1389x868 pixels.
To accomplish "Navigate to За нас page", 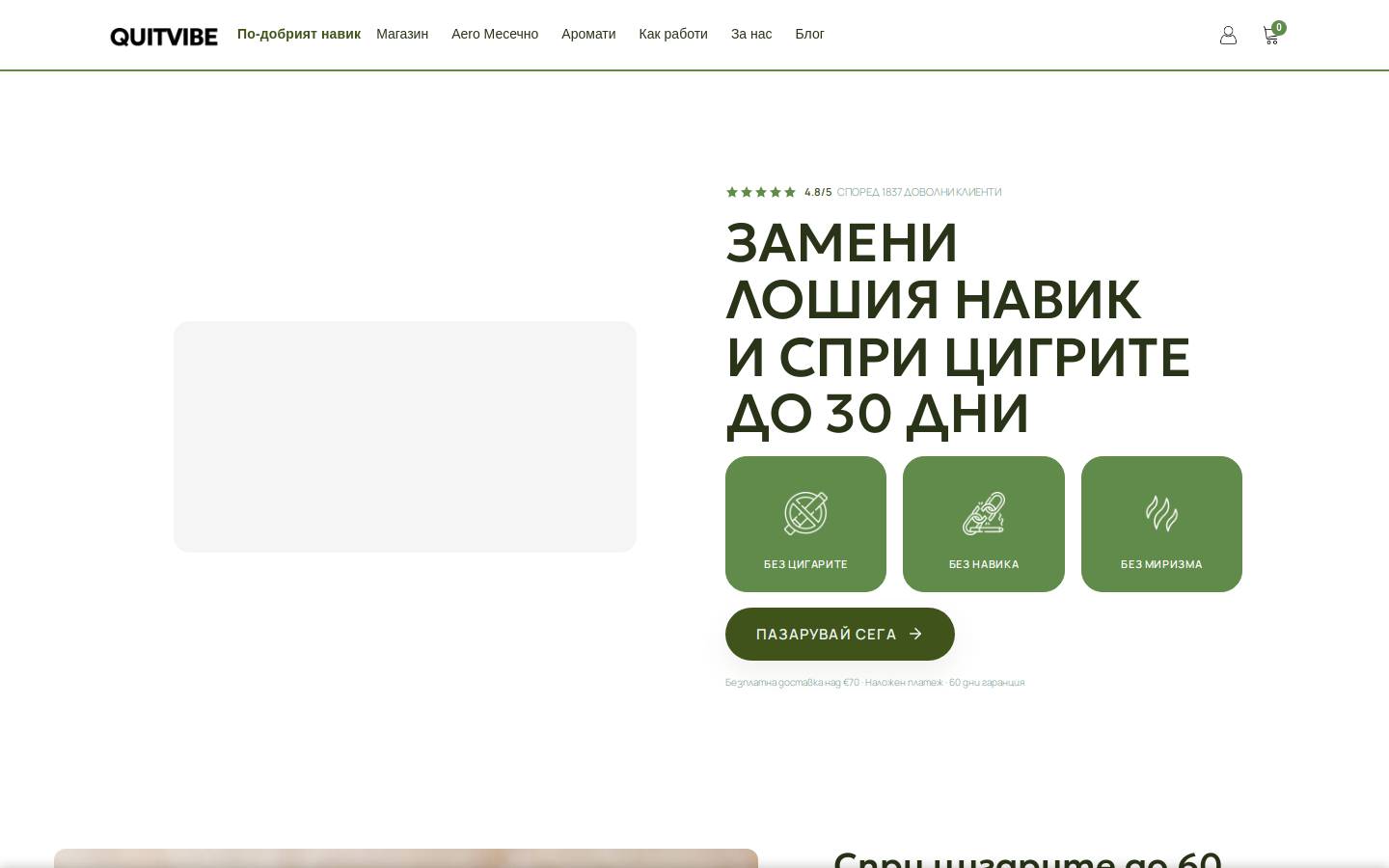I will (751, 34).
